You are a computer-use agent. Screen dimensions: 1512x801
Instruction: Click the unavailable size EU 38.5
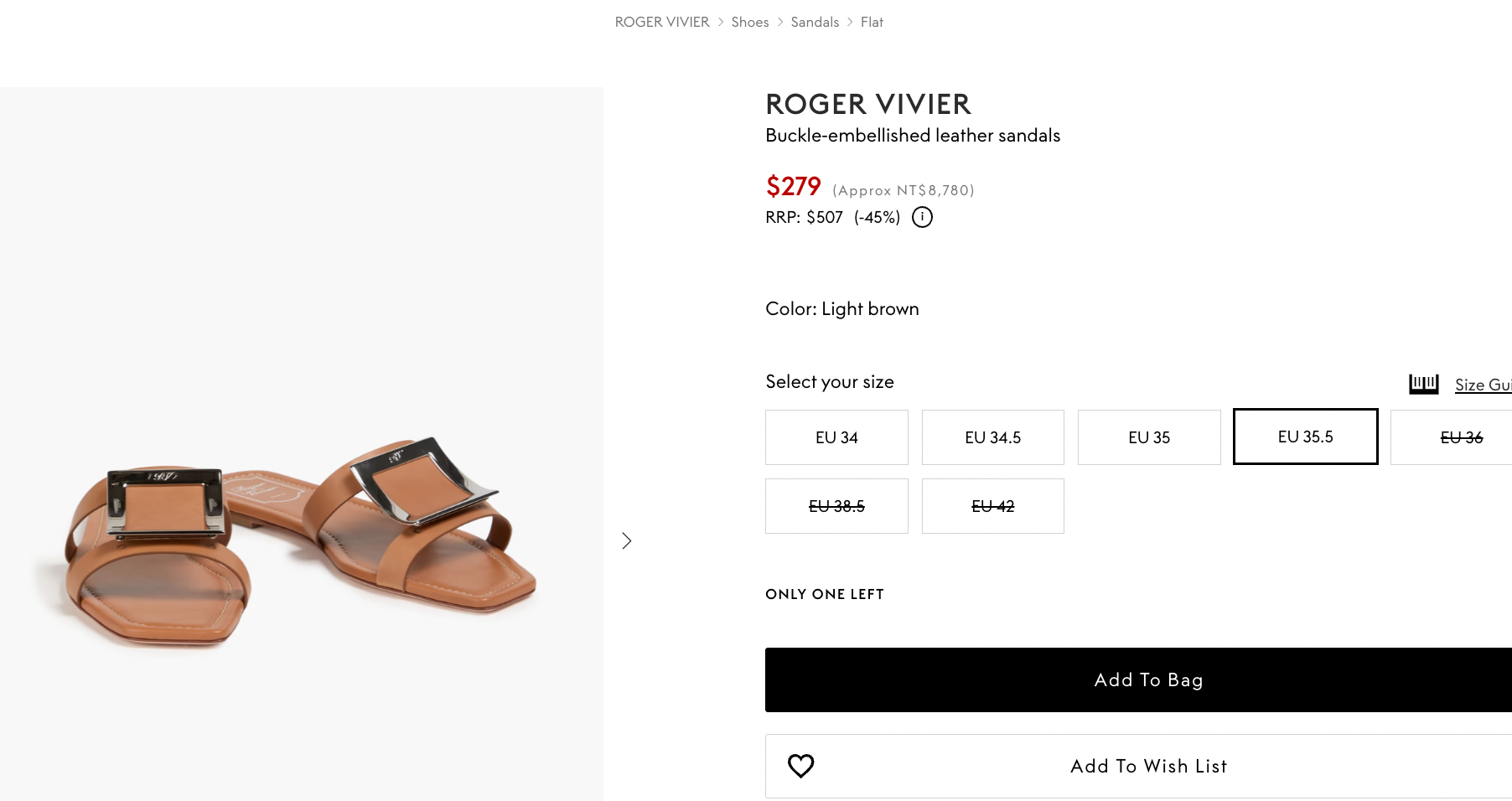point(836,506)
